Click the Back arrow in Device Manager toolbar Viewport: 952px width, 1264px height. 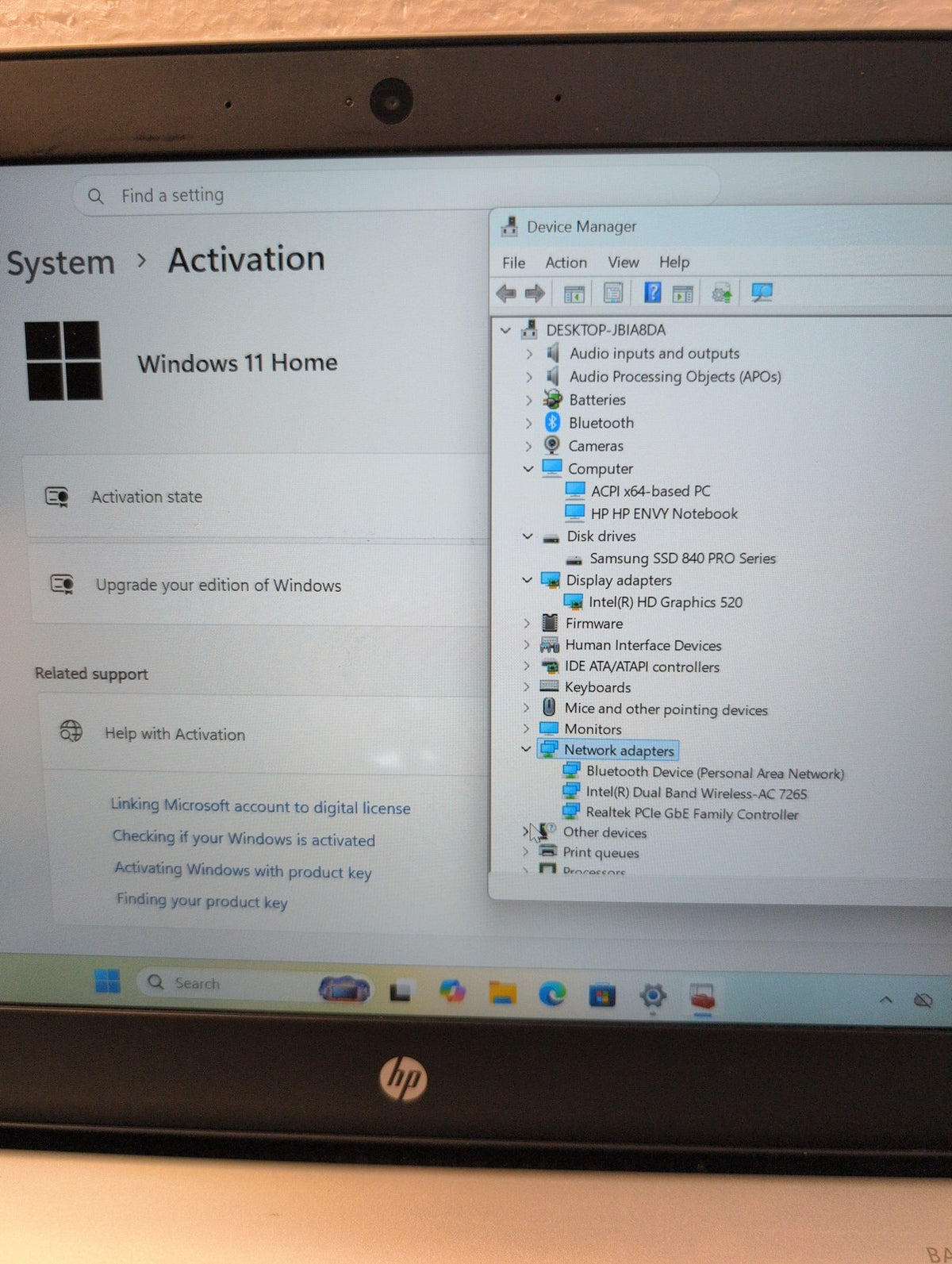(505, 294)
